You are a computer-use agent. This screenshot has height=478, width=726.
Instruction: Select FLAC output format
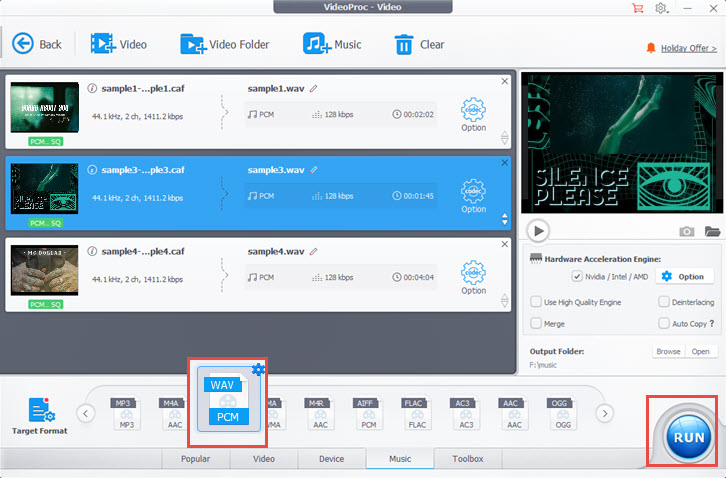417,414
